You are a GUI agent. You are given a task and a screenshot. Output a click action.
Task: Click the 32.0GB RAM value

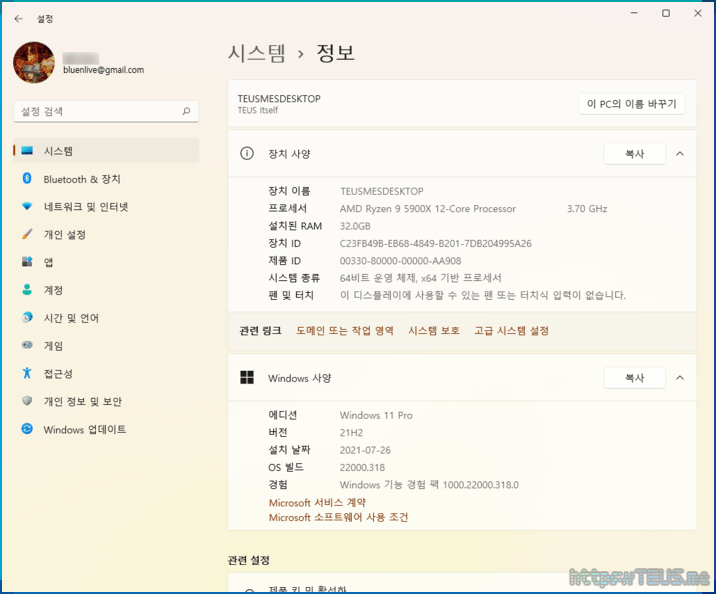click(x=355, y=226)
